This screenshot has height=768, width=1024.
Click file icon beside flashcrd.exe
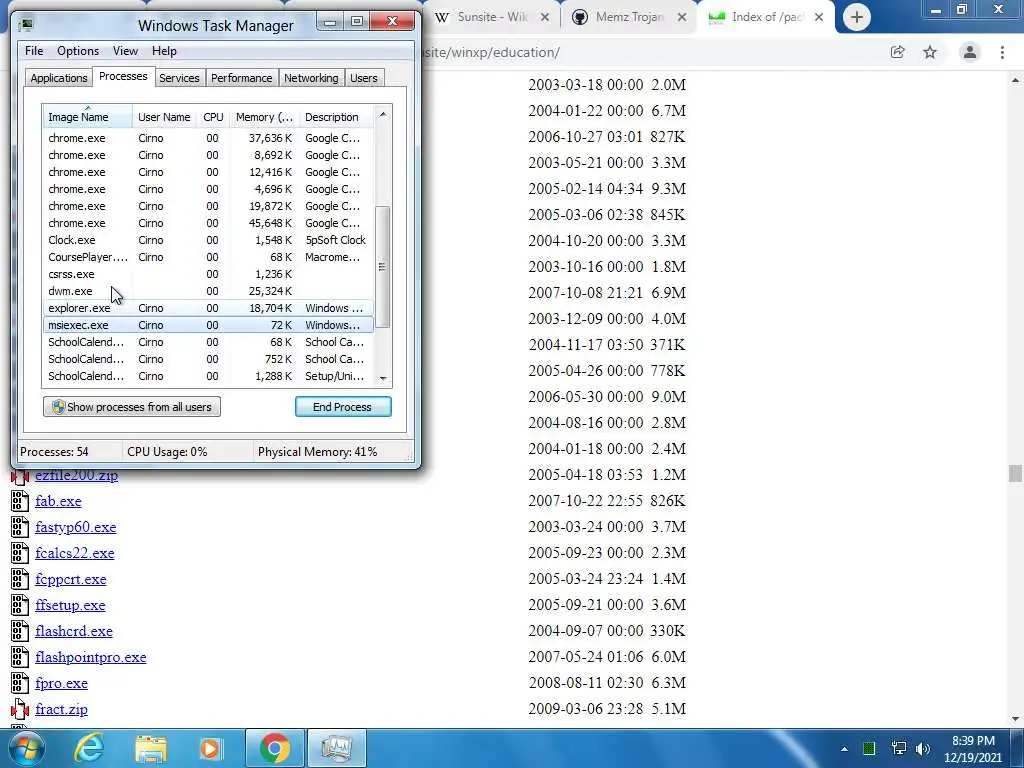click(20, 631)
